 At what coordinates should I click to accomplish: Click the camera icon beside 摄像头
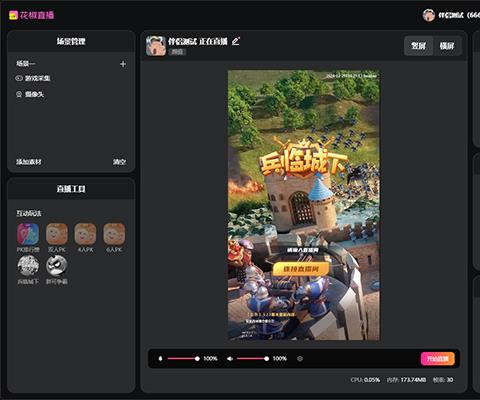[19, 94]
